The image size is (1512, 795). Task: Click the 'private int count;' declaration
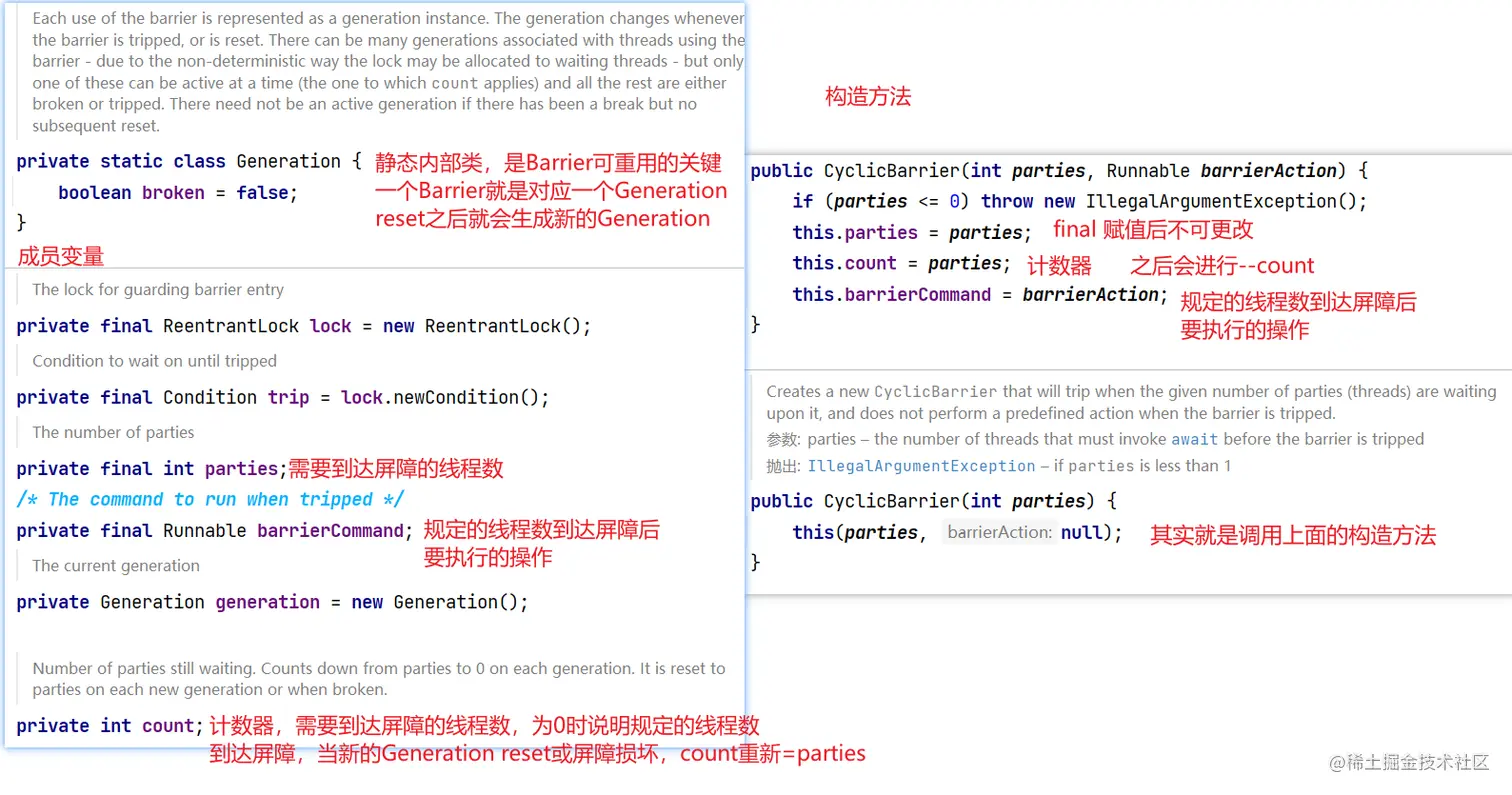[110, 725]
